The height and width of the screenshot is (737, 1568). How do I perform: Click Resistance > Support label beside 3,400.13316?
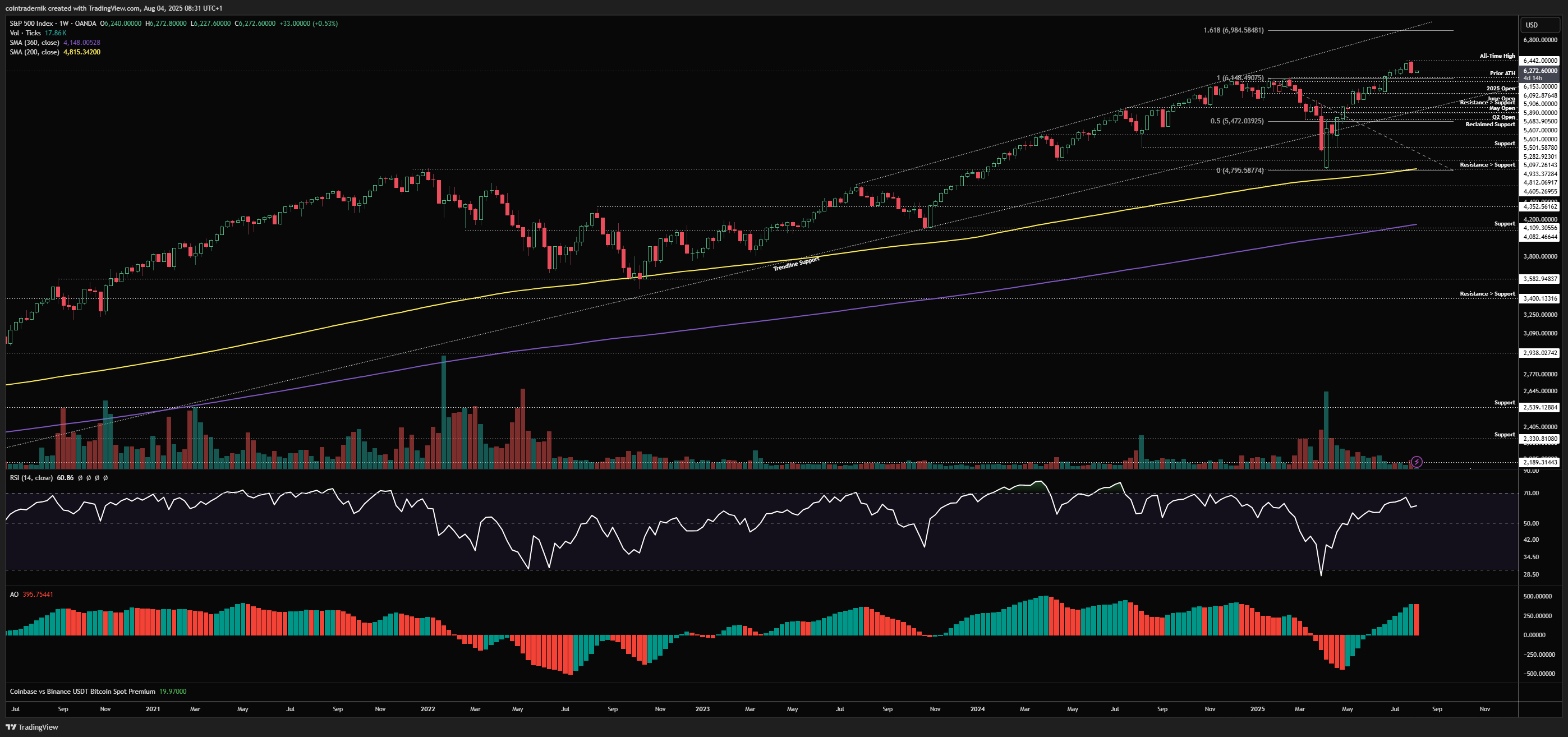(x=1487, y=294)
